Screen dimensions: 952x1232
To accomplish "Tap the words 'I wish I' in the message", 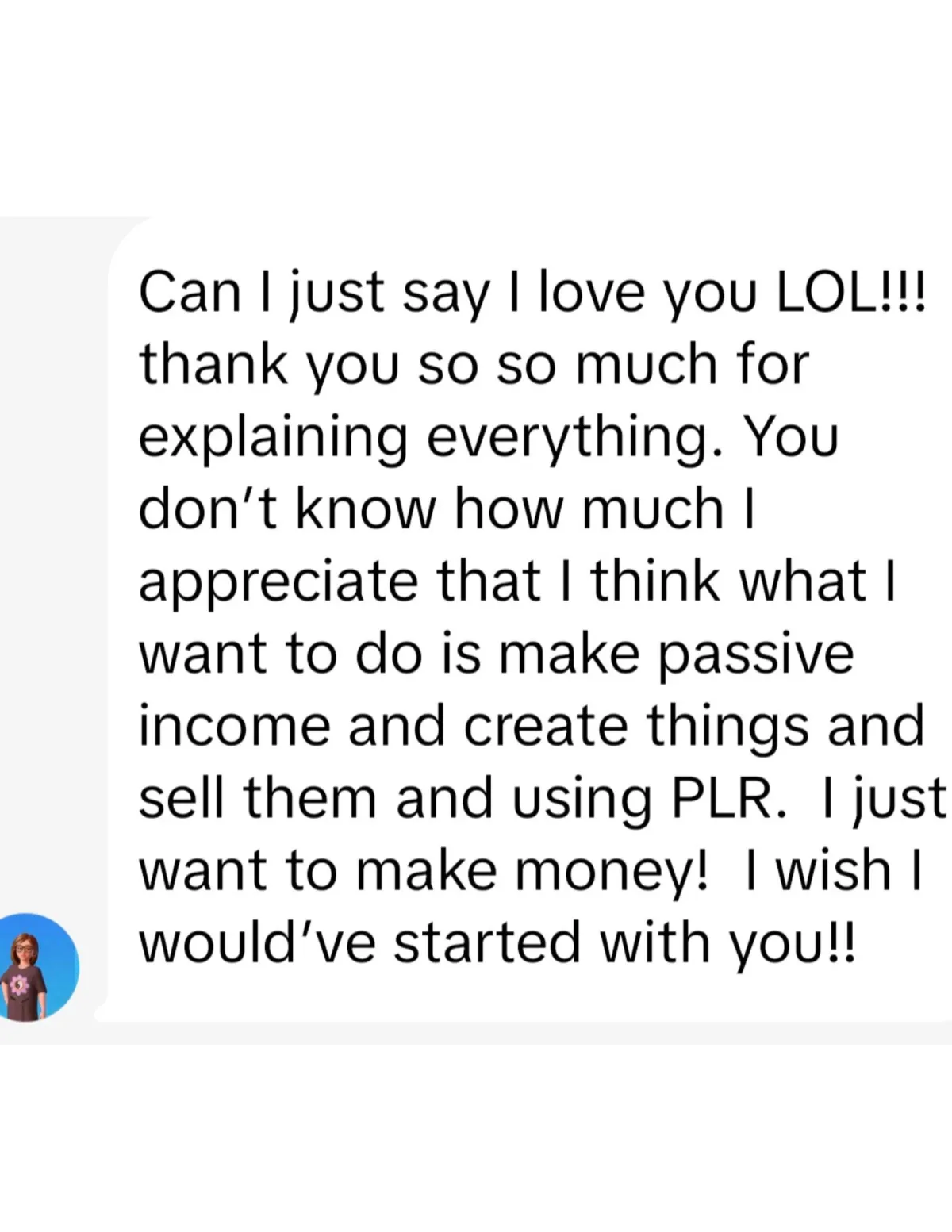I will tap(833, 870).
